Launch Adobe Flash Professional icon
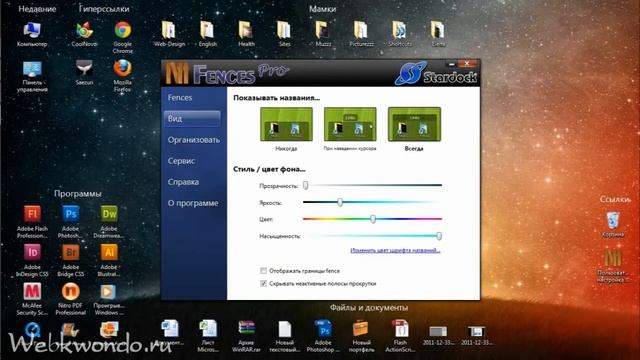640x360 pixels. point(32,222)
